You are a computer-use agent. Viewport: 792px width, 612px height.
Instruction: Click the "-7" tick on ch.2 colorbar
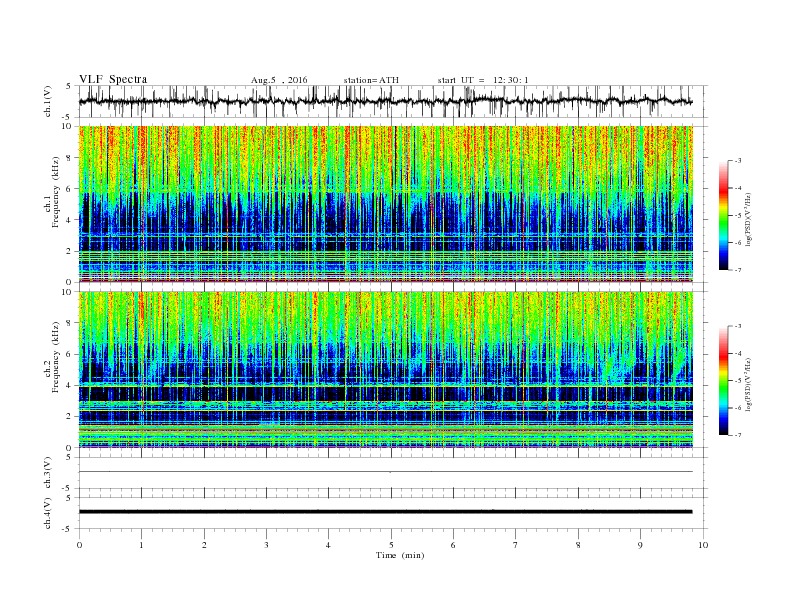738,435
